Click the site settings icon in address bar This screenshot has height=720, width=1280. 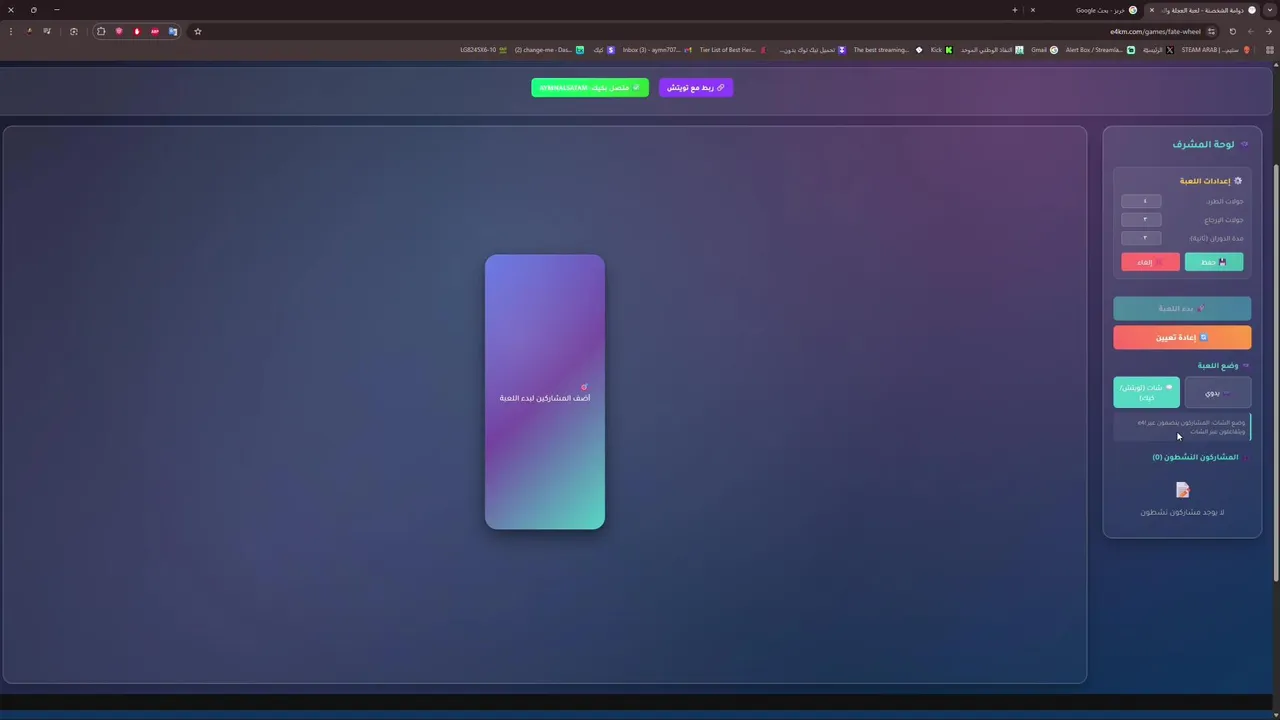tap(1211, 31)
